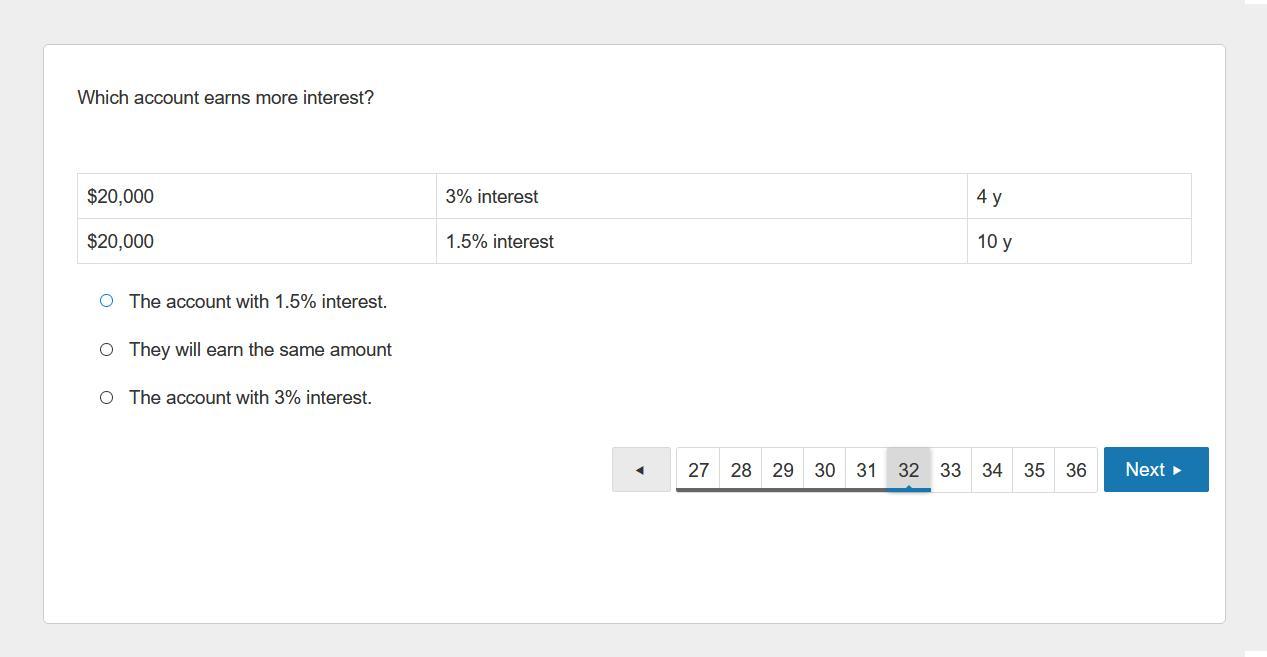Skip to question 33

point(950,469)
